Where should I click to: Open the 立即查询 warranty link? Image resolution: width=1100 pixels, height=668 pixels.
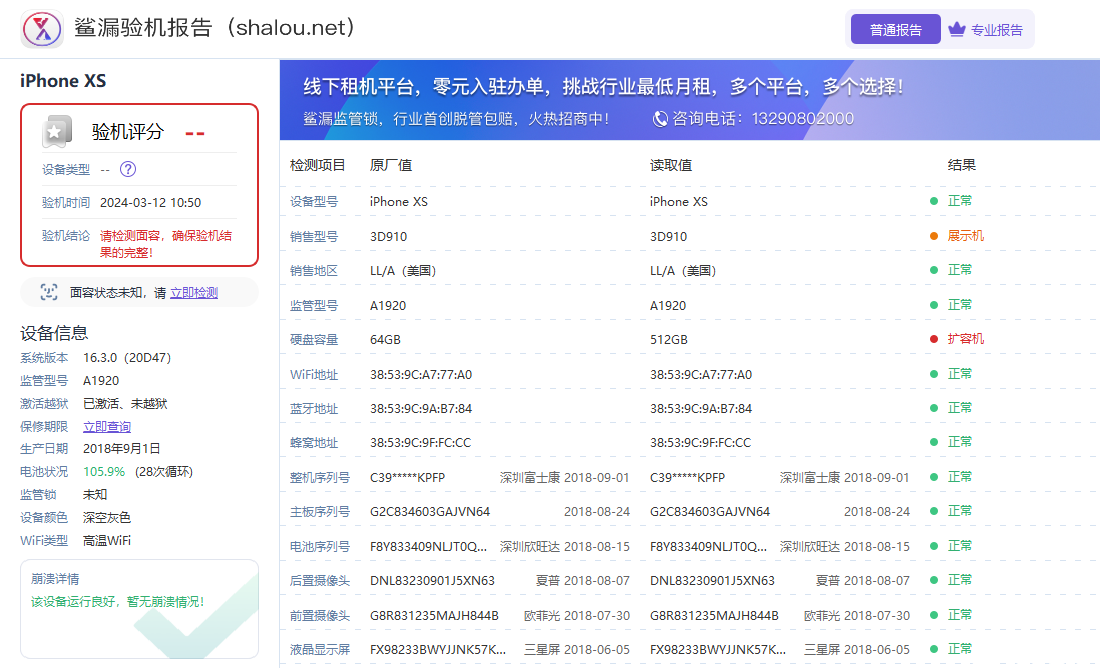click(x=107, y=427)
